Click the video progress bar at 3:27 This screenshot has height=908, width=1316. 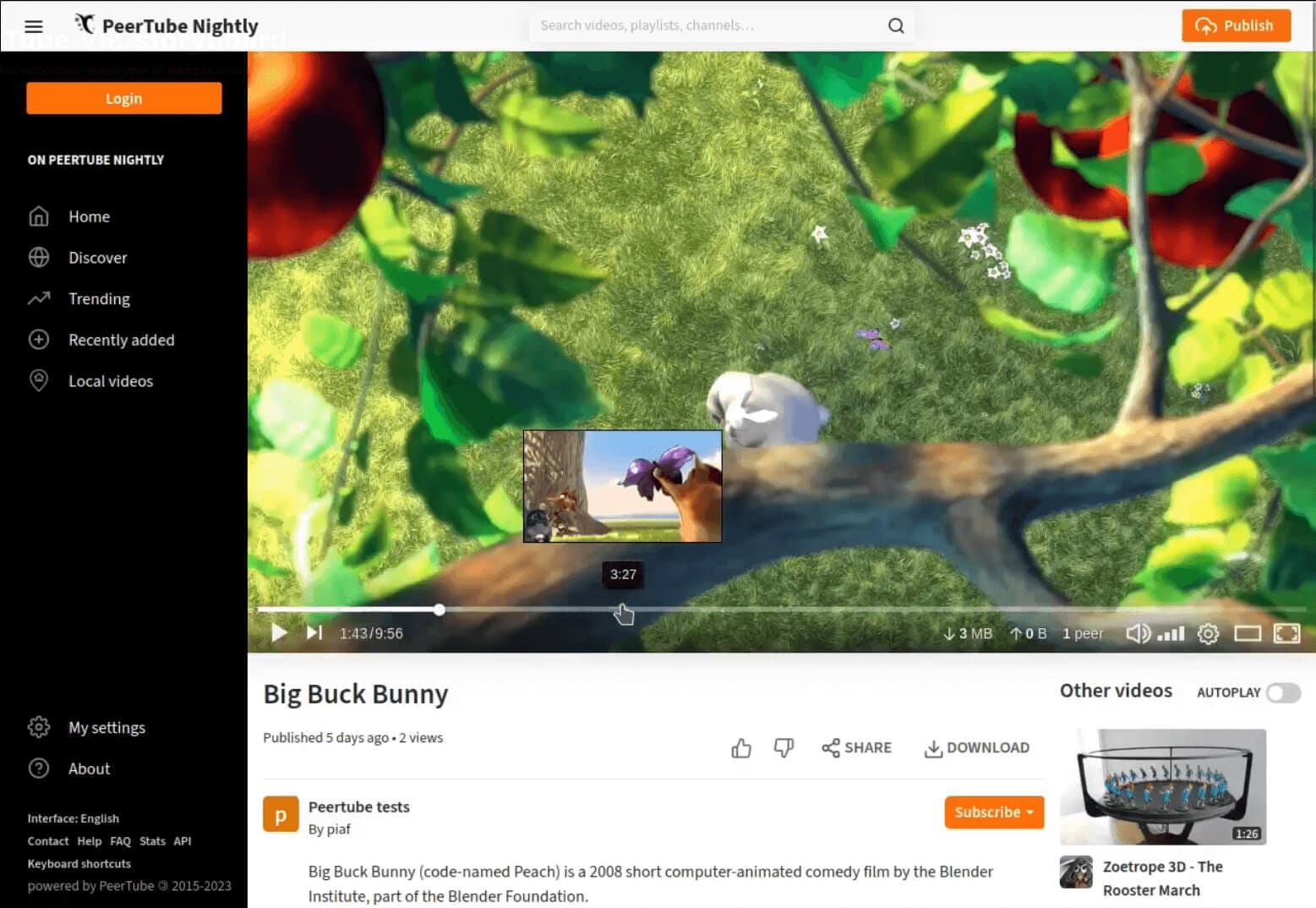[623, 610]
